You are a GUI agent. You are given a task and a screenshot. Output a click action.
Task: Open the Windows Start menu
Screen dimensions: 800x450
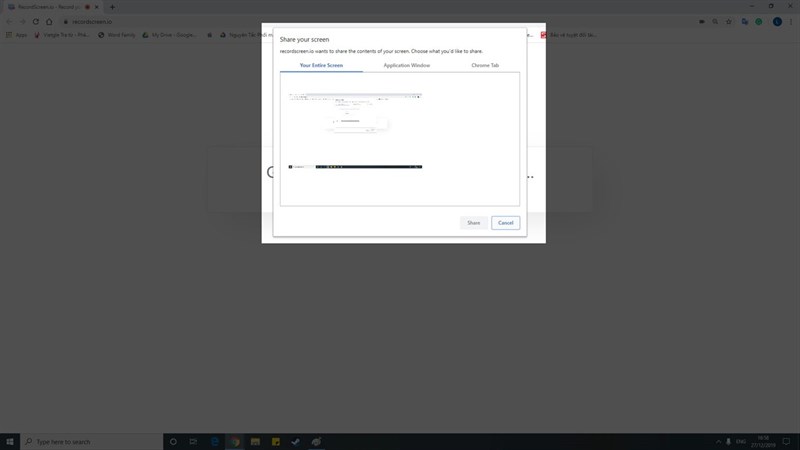(10, 442)
